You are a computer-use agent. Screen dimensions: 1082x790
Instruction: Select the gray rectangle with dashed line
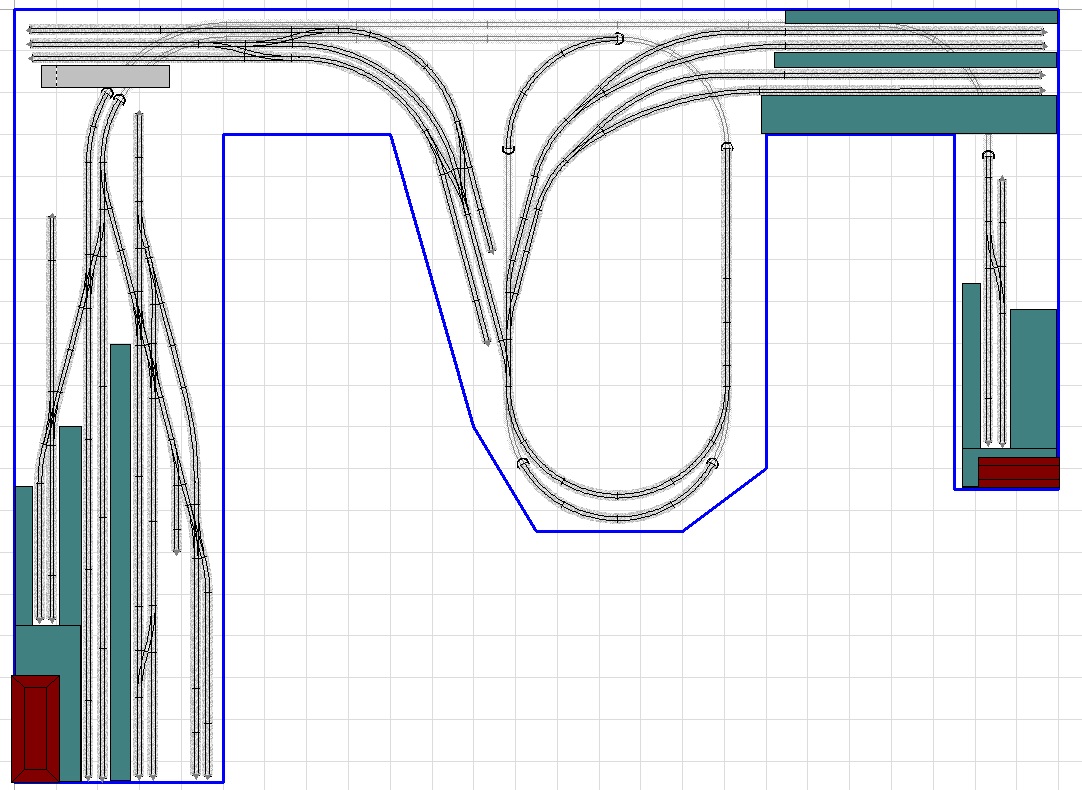pyautogui.click(x=105, y=76)
